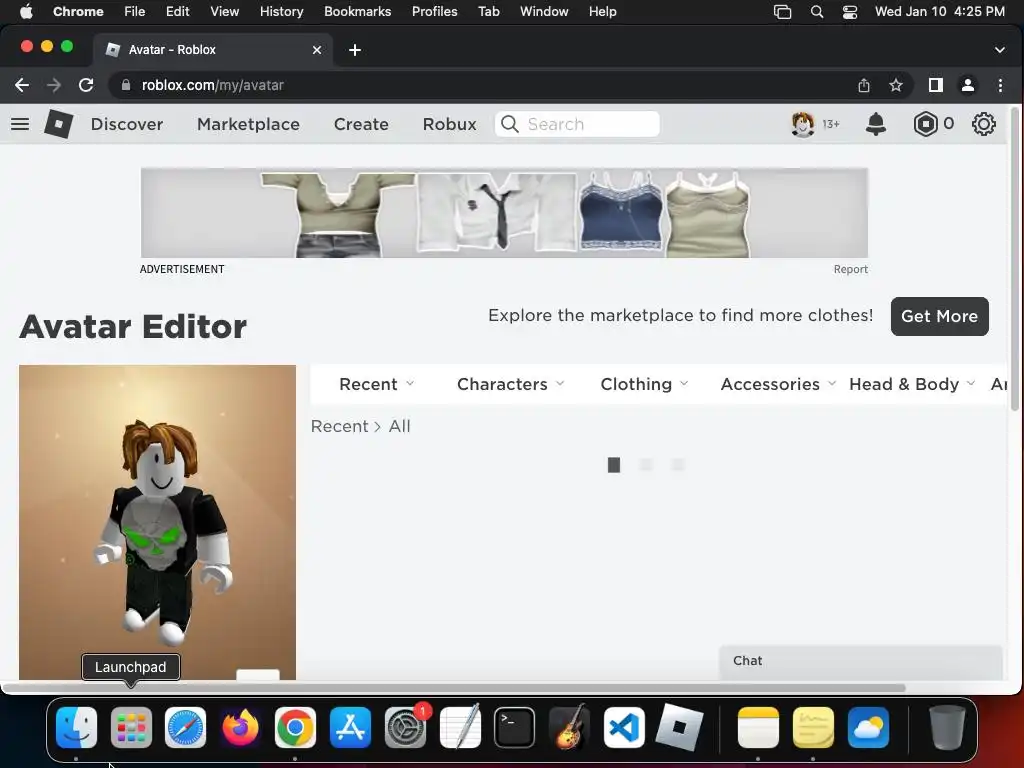This screenshot has height=768, width=1024.
Task: Open the Roblox hamburger navigation menu
Action: pyautogui.click(x=20, y=124)
